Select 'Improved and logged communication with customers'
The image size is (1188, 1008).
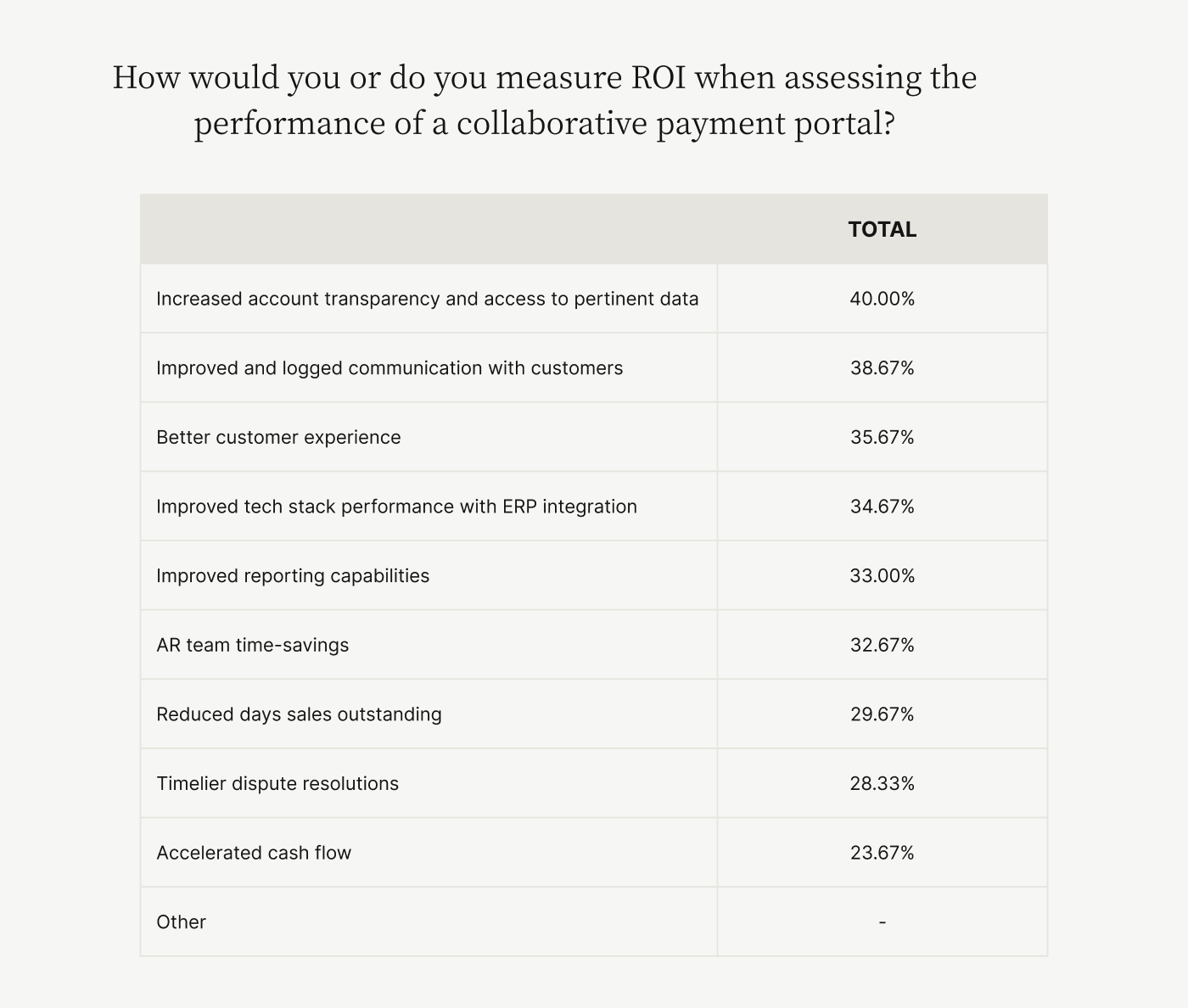[389, 368]
